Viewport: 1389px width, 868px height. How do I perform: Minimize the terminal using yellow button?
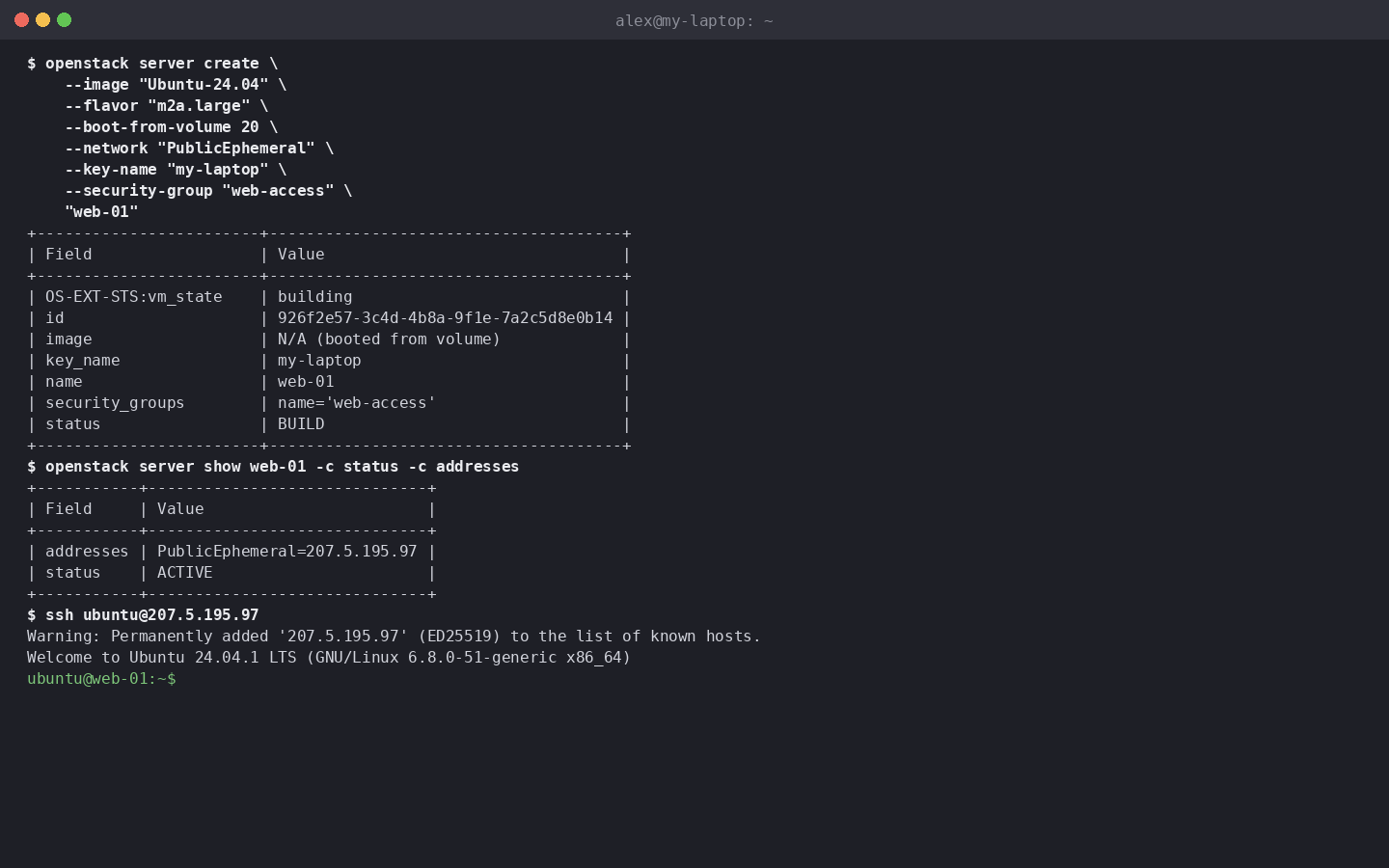[x=42, y=20]
